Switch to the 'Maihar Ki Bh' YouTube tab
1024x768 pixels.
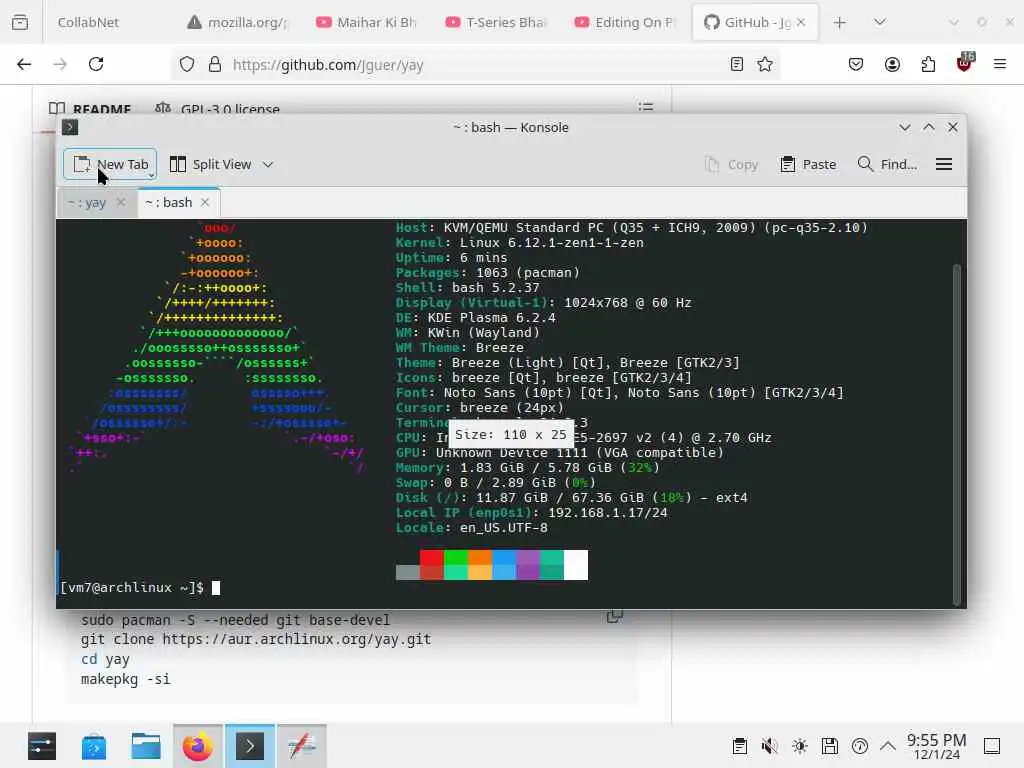click(x=367, y=22)
